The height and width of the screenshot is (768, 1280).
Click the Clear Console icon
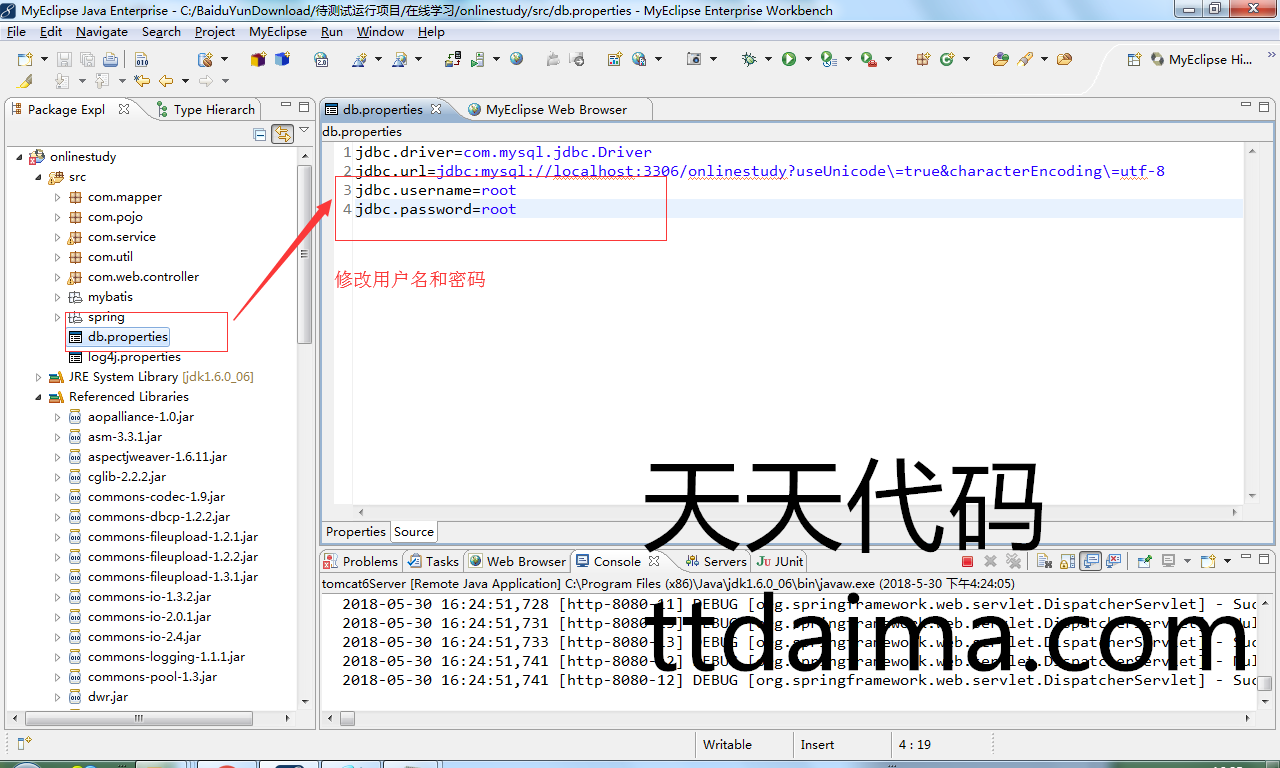point(1043,561)
